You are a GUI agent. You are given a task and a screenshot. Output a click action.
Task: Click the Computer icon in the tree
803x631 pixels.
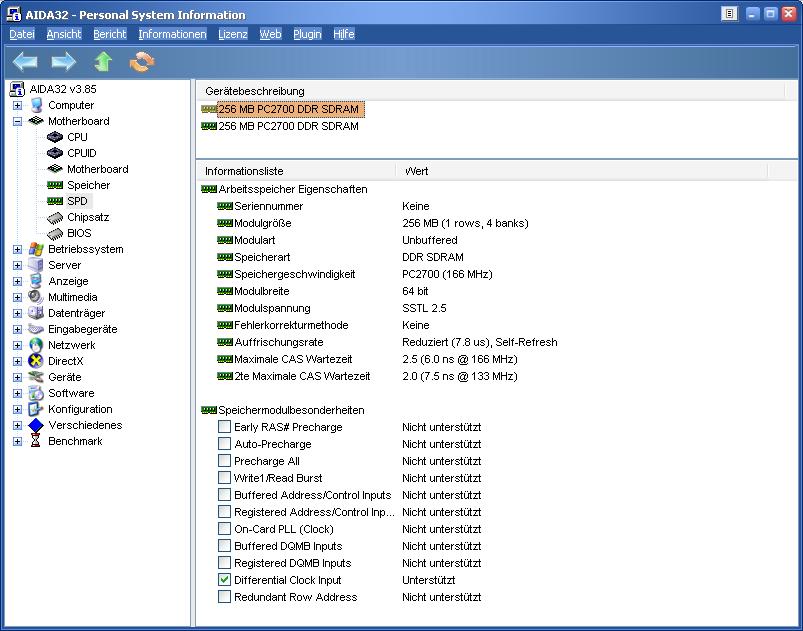pyautogui.click(x=36, y=105)
